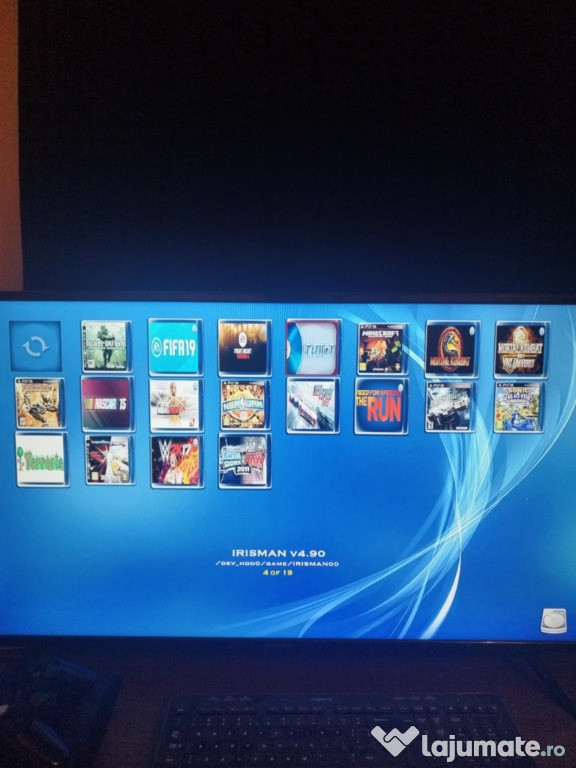This screenshot has width=576, height=768.
Task: Launch the NASCAR 15 tile
Action: [107, 404]
